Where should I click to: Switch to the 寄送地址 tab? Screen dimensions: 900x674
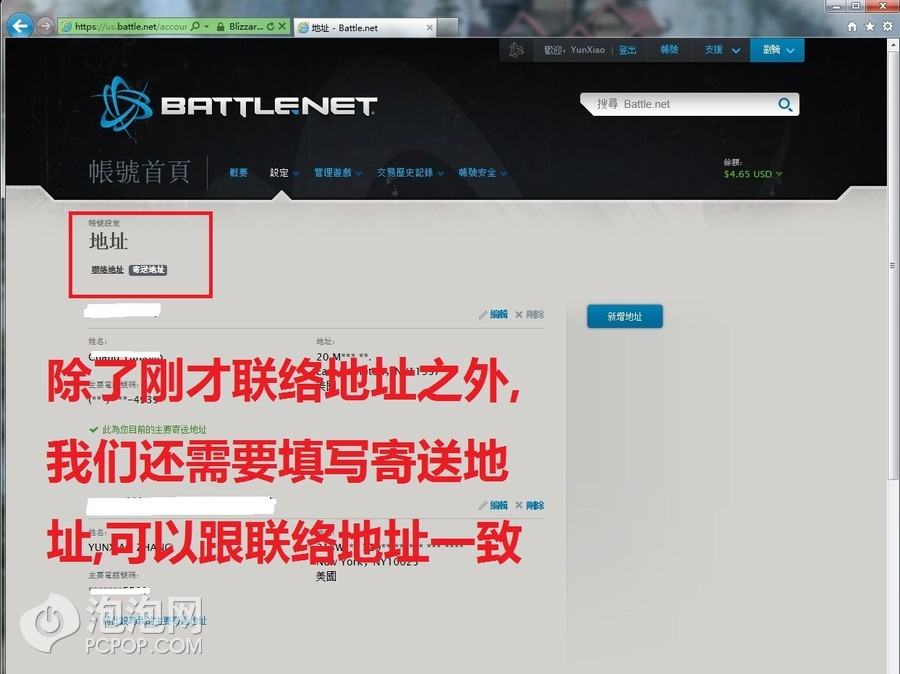pos(147,270)
